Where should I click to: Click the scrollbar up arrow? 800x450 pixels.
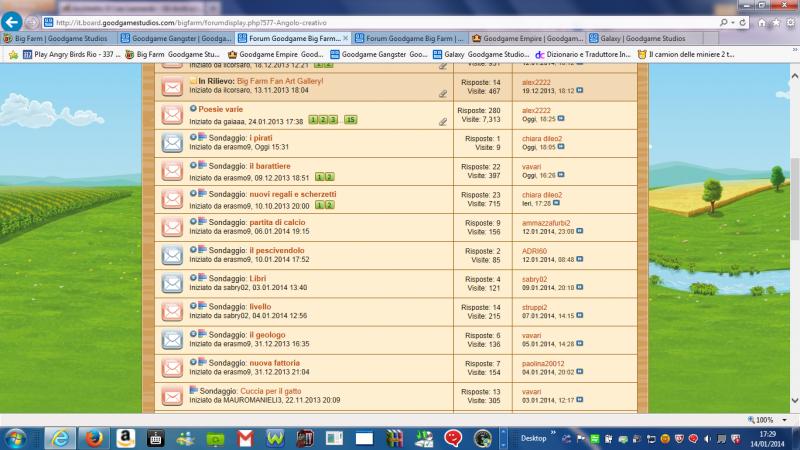click(x=794, y=76)
